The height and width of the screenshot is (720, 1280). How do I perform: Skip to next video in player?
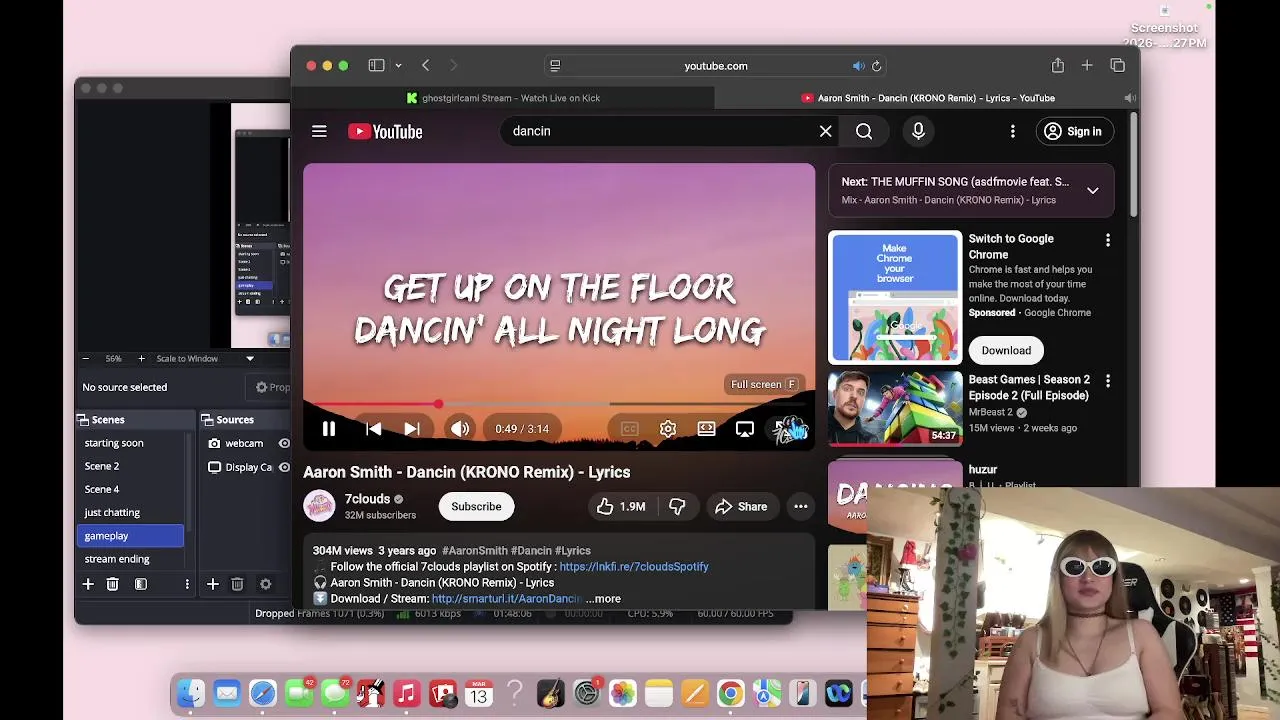tap(412, 429)
